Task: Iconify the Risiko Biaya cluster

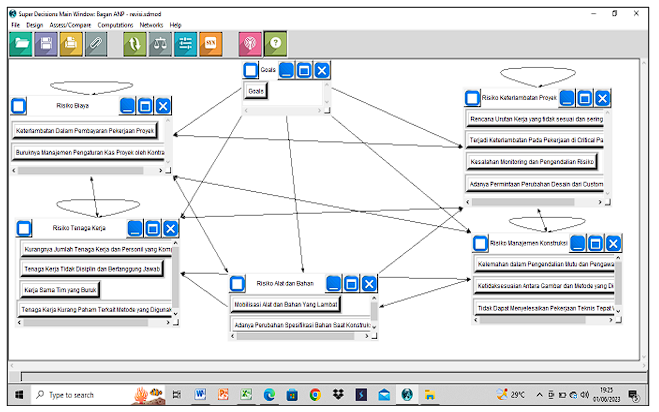Action: tap(127, 106)
